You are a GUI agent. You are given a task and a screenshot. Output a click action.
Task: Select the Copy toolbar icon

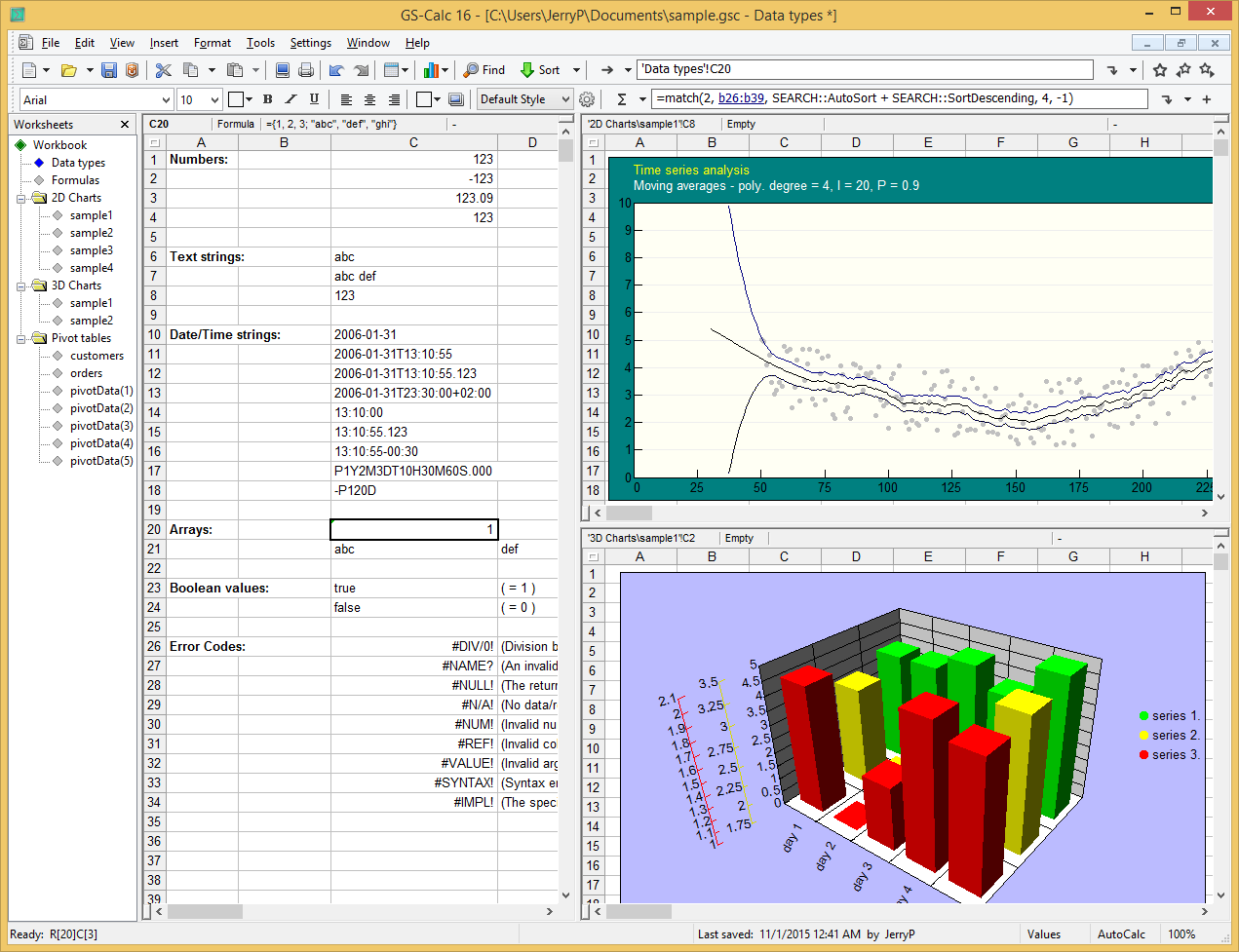tap(190, 69)
